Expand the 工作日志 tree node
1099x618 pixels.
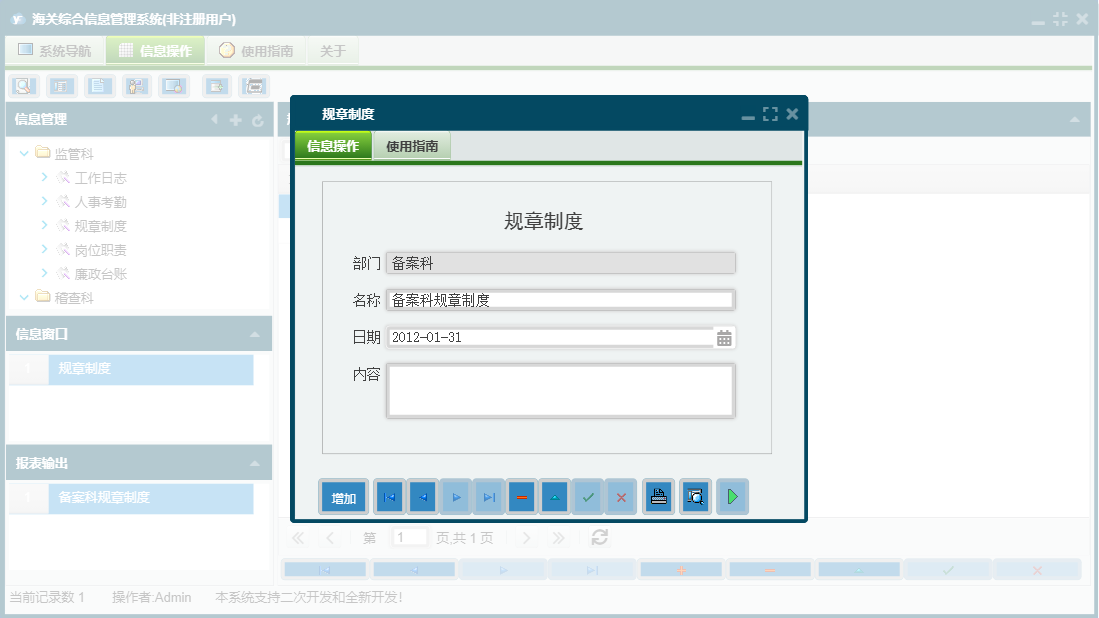point(43,177)
